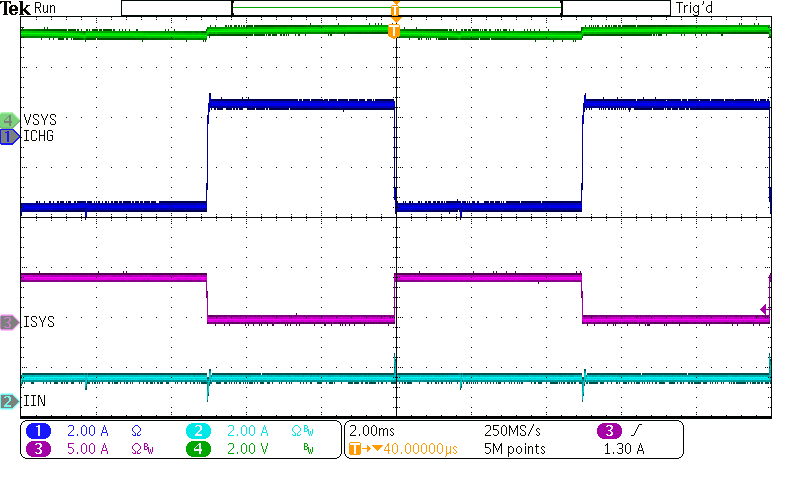The width and height of the screenshot is (800, 480).
Task: Click the waveform record overview bar
Action: click(396, 8)
